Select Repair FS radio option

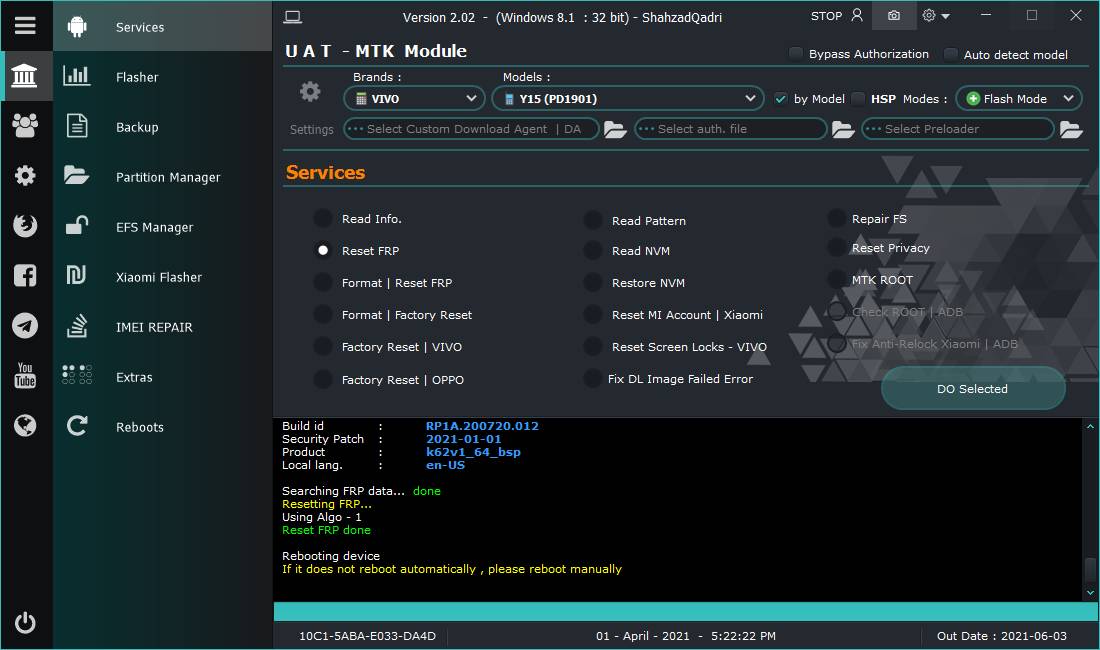coord(836,218)
